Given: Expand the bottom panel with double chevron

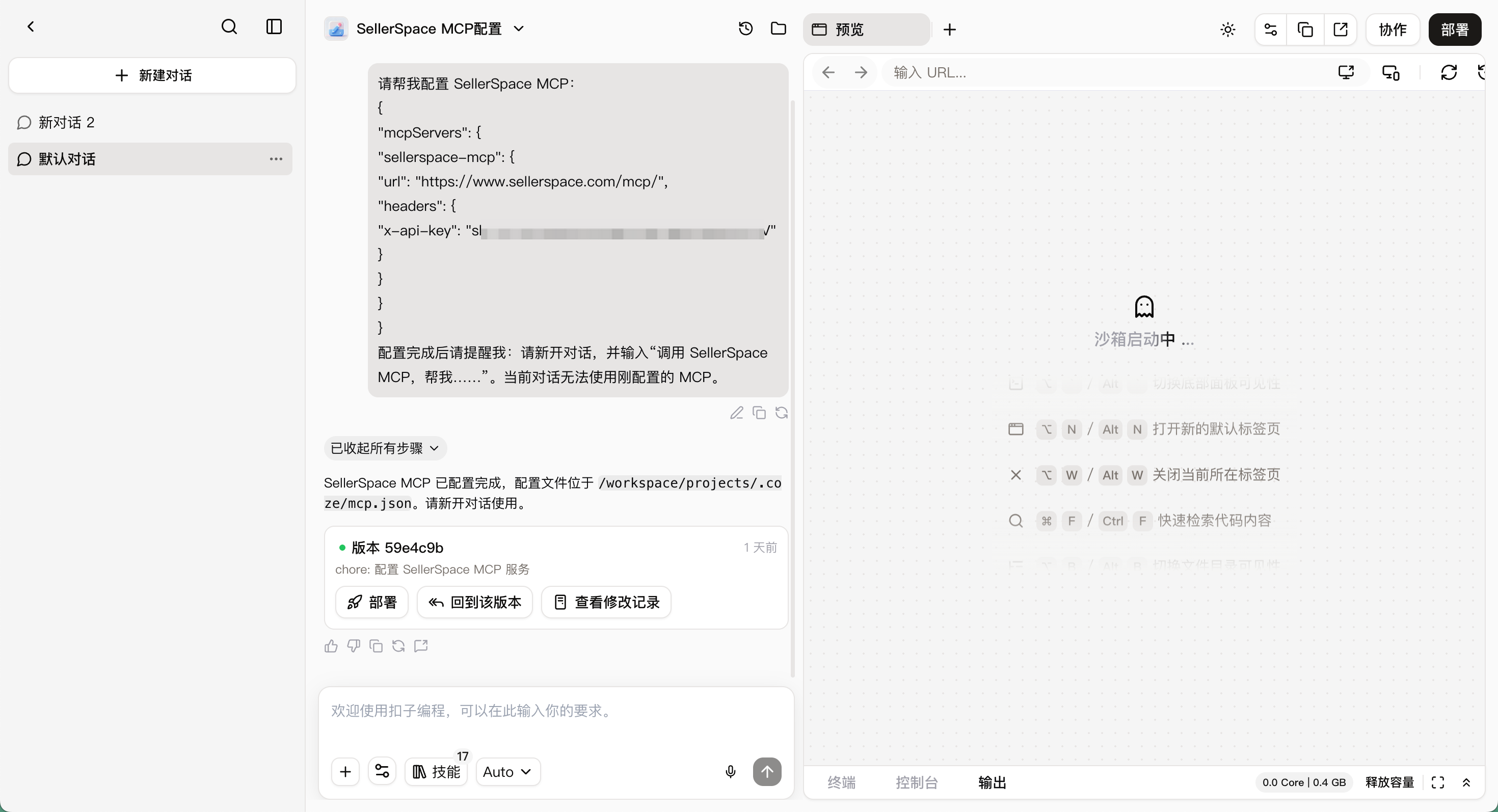Looking at the screenshot, I should [1466, 783].
